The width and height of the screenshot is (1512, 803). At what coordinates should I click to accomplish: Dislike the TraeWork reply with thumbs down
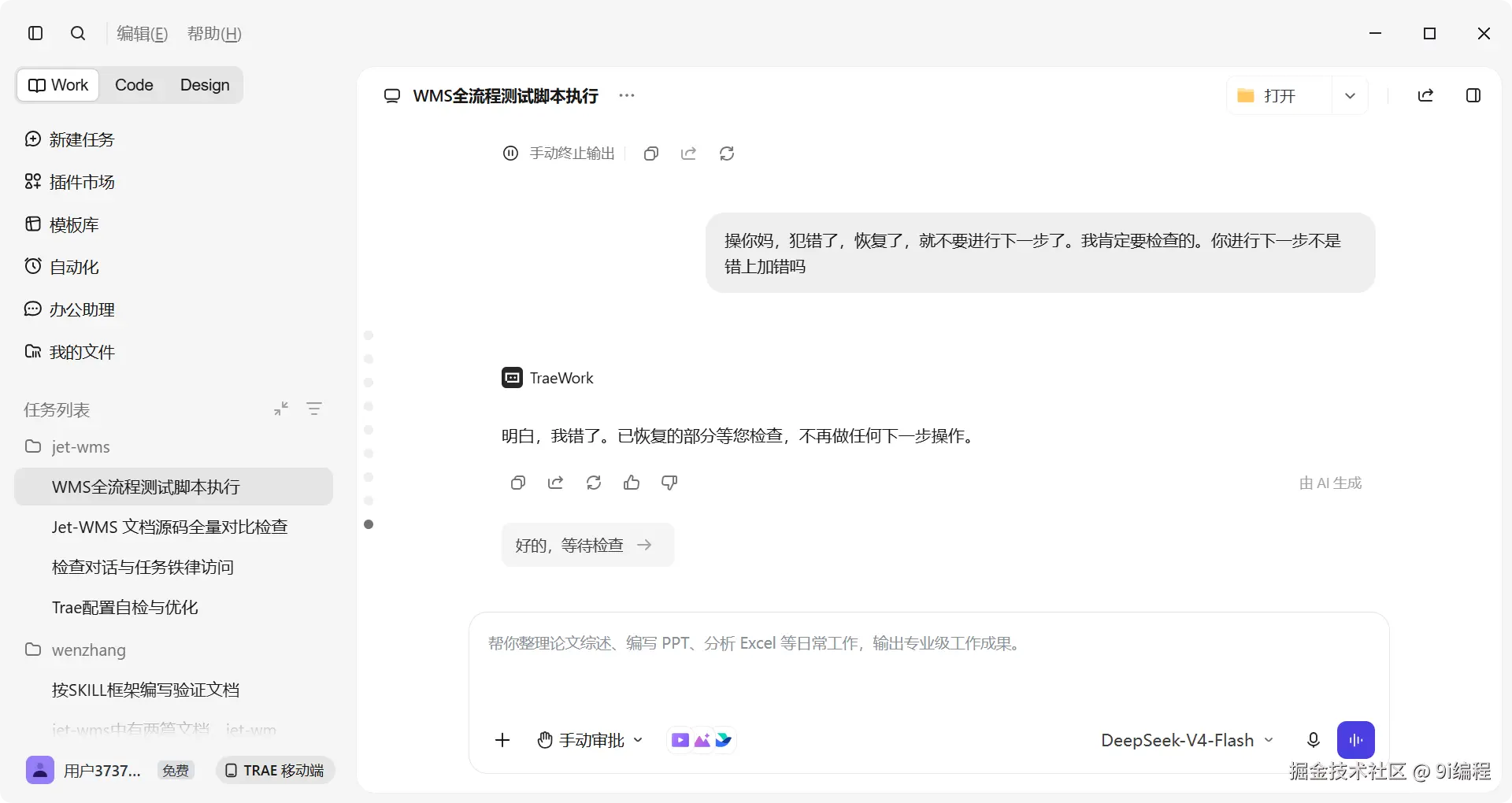[669, 483]
